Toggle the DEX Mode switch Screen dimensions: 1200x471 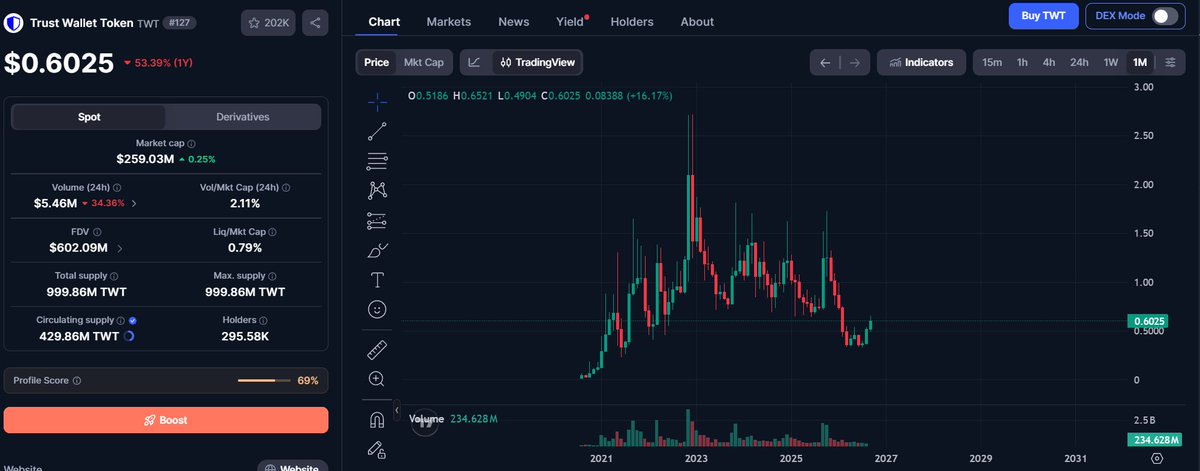[x=1165, y=16]
